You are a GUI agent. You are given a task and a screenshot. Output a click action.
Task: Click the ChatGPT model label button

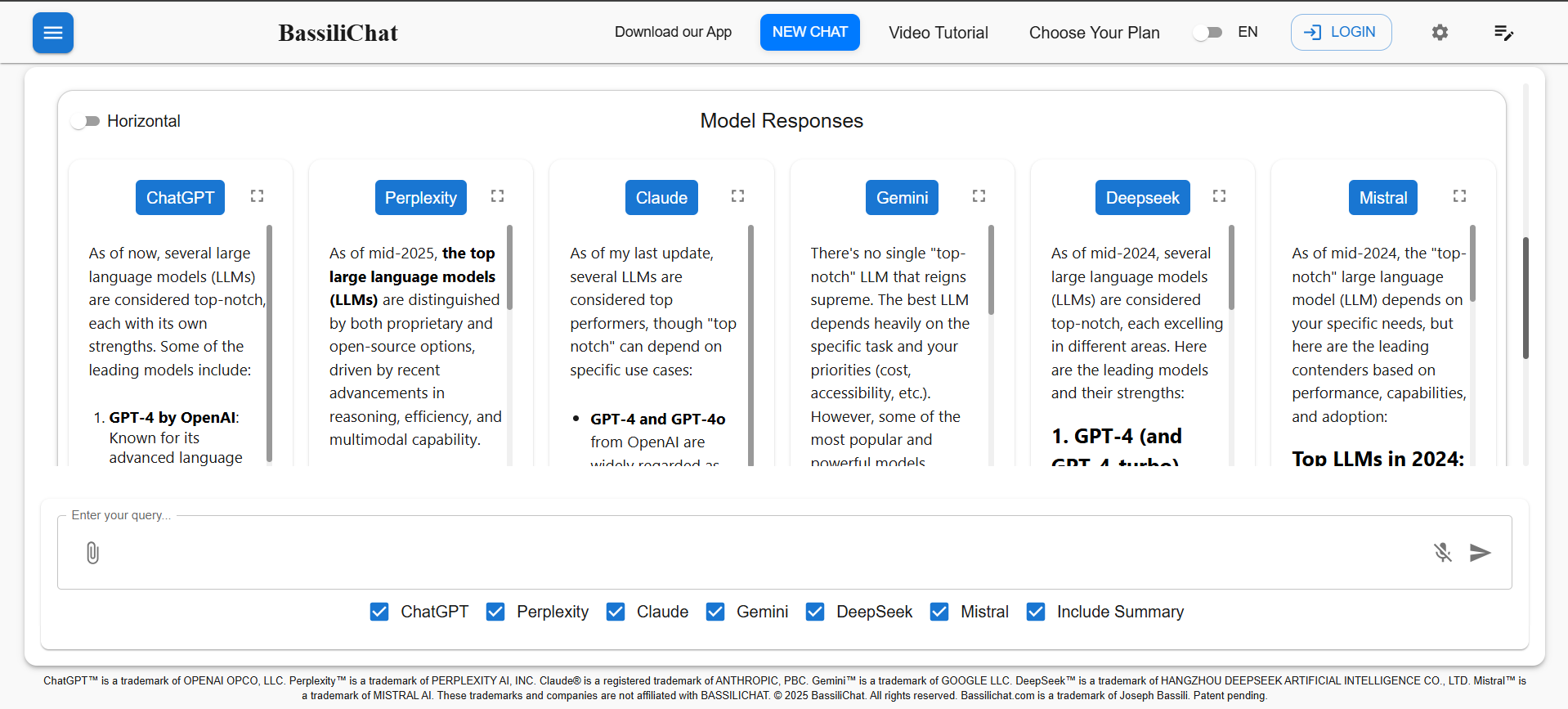[180, 198]
